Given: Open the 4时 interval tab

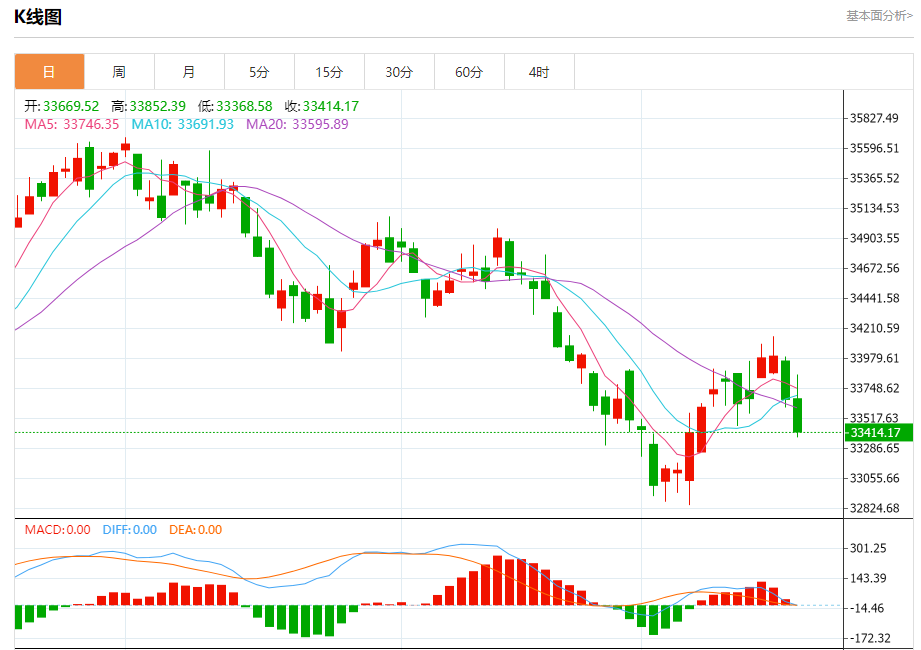Looking at the screenshot, I should [x=539, y=72].
